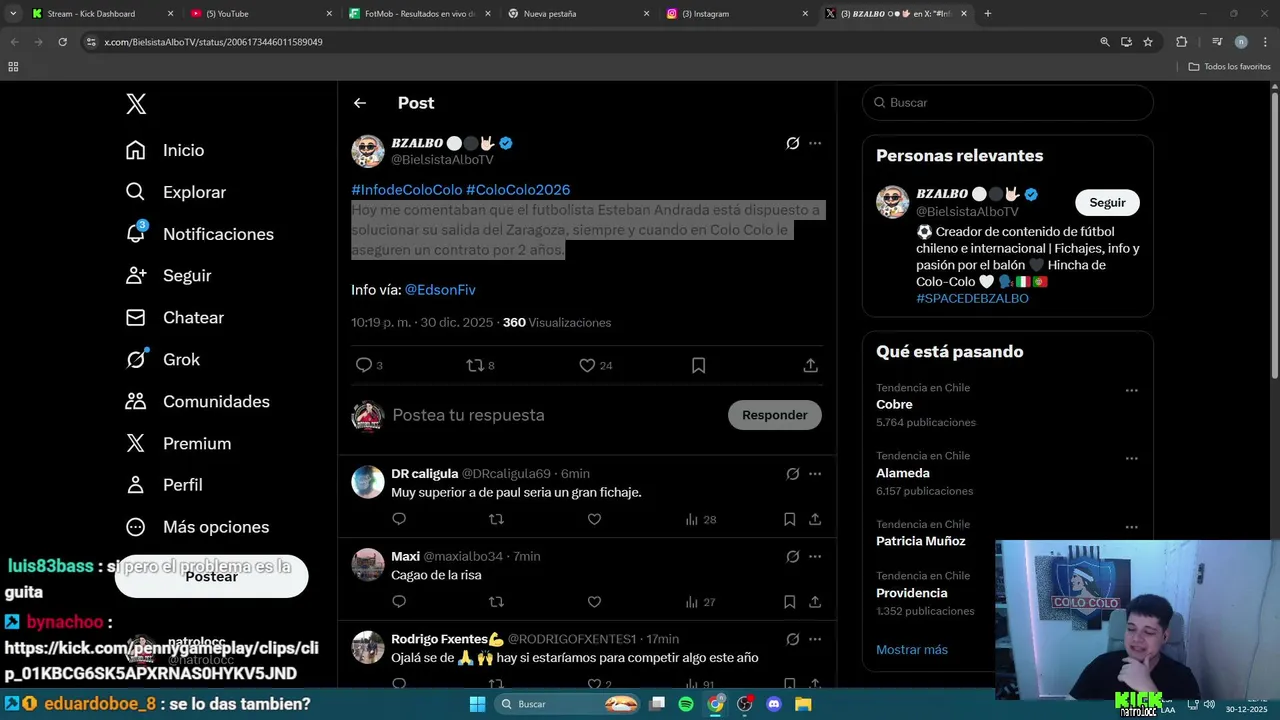
Task: Open the Cobre trending topic
Action: [x=894, y=405]
